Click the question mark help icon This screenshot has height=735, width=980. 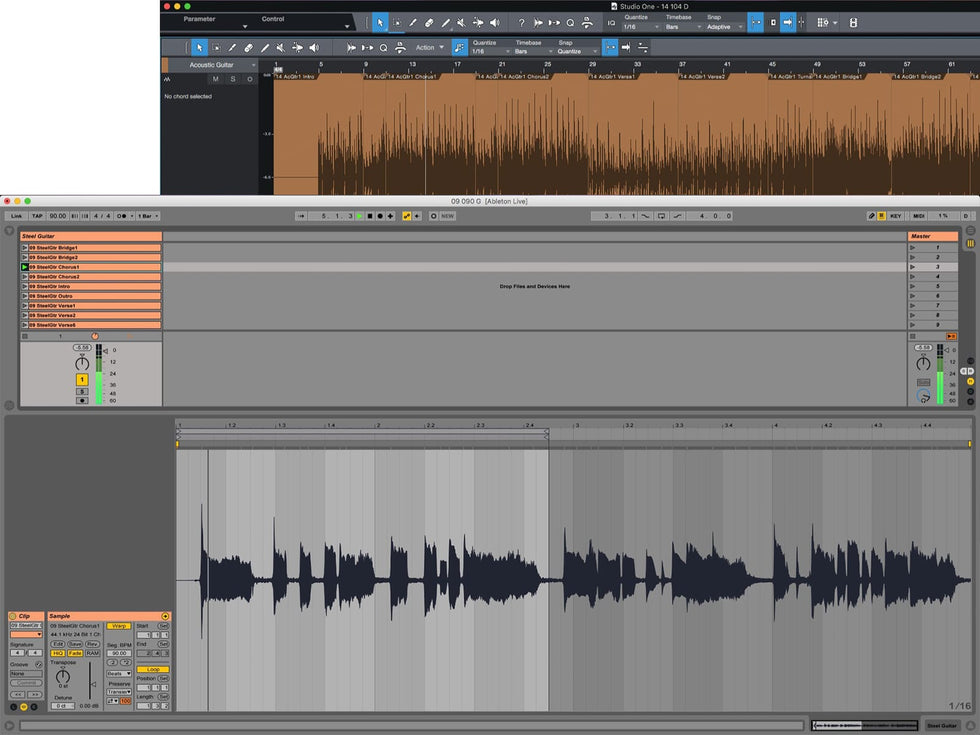[521, 22]
